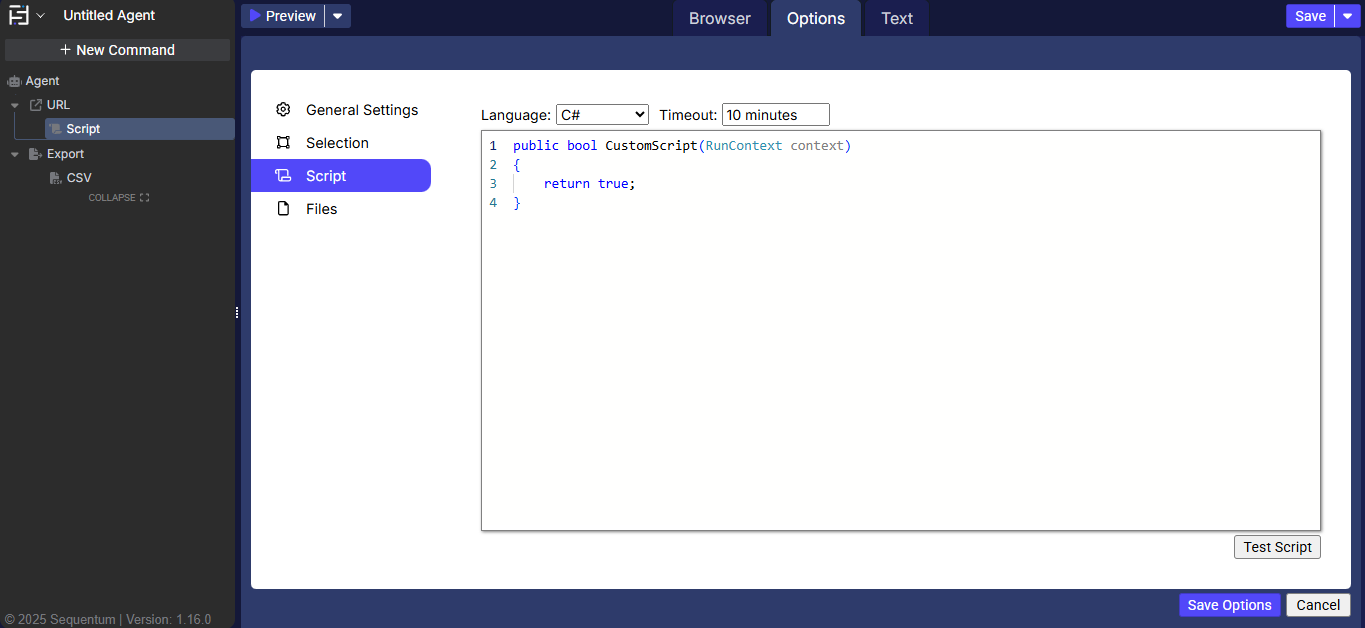Click the CSV file icon
The image size is (1365, 628).
56,178
